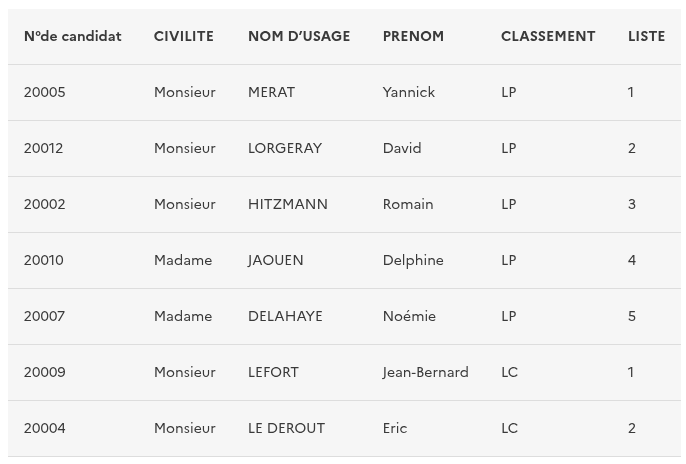Image resolution: width=686 pixels, height=464 pixels.
Task: Select the CIVILITE column header
Action: point(184,36)
